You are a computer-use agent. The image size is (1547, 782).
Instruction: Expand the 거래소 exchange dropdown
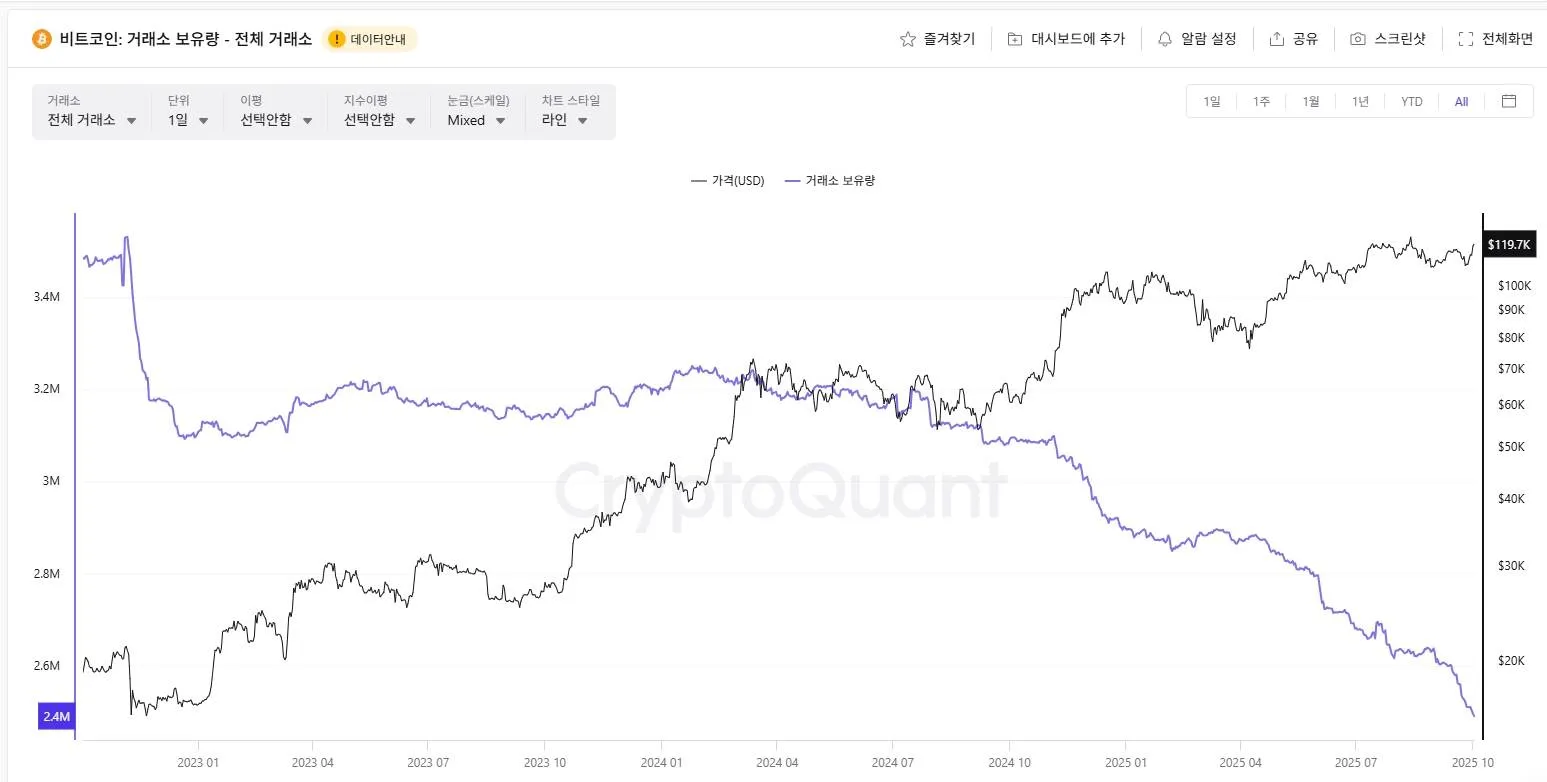[92, 120]
